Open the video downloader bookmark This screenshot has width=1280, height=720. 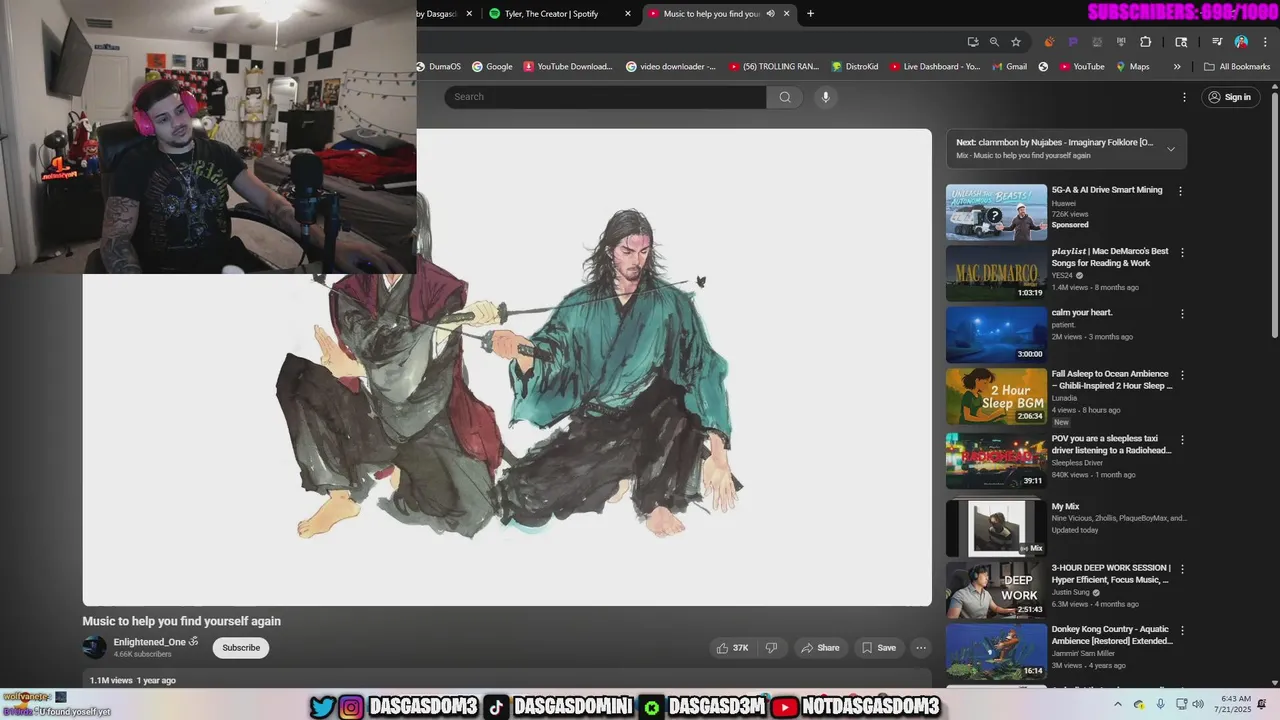[671, 67]
